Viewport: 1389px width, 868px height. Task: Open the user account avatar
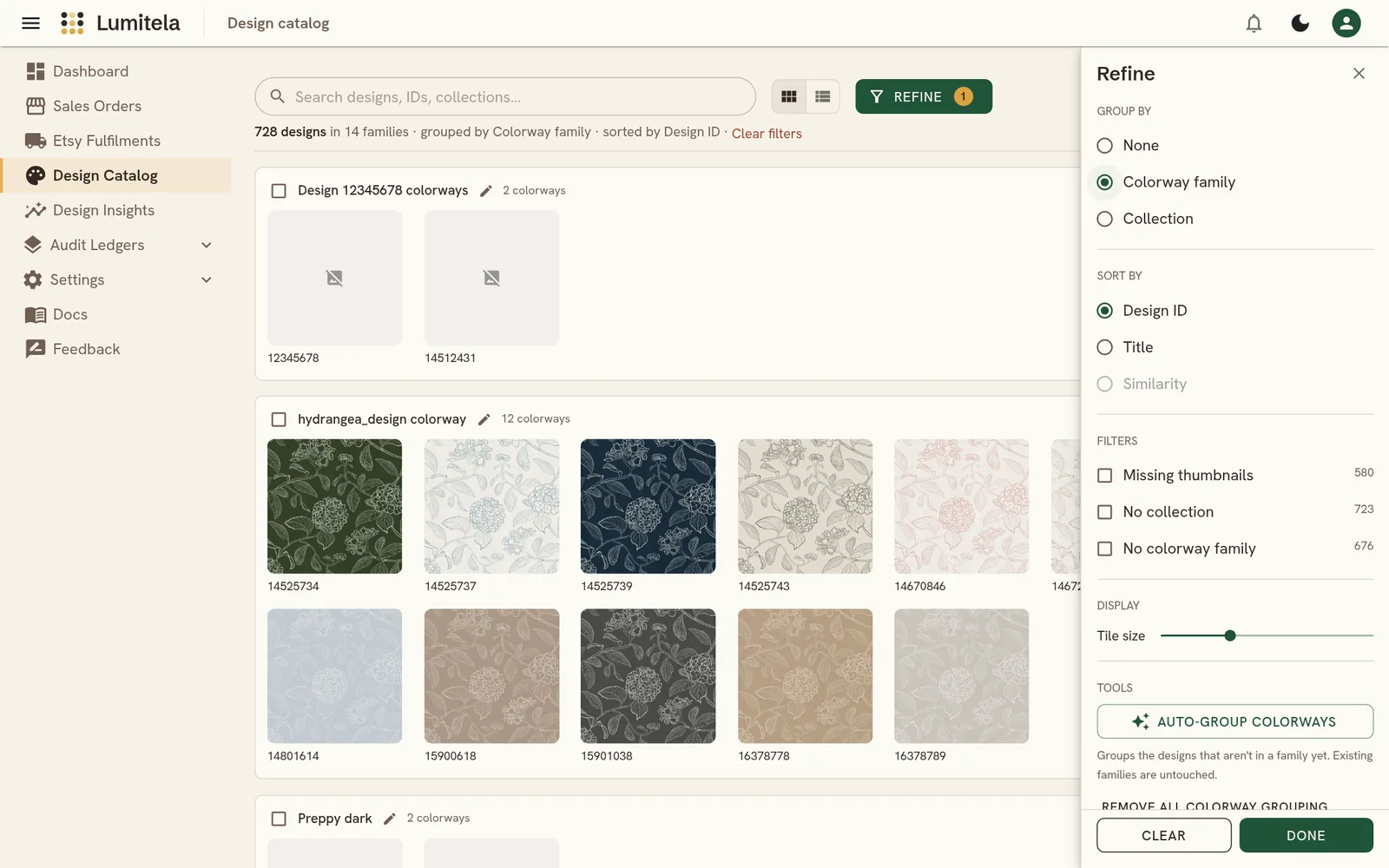(1346, 23)
